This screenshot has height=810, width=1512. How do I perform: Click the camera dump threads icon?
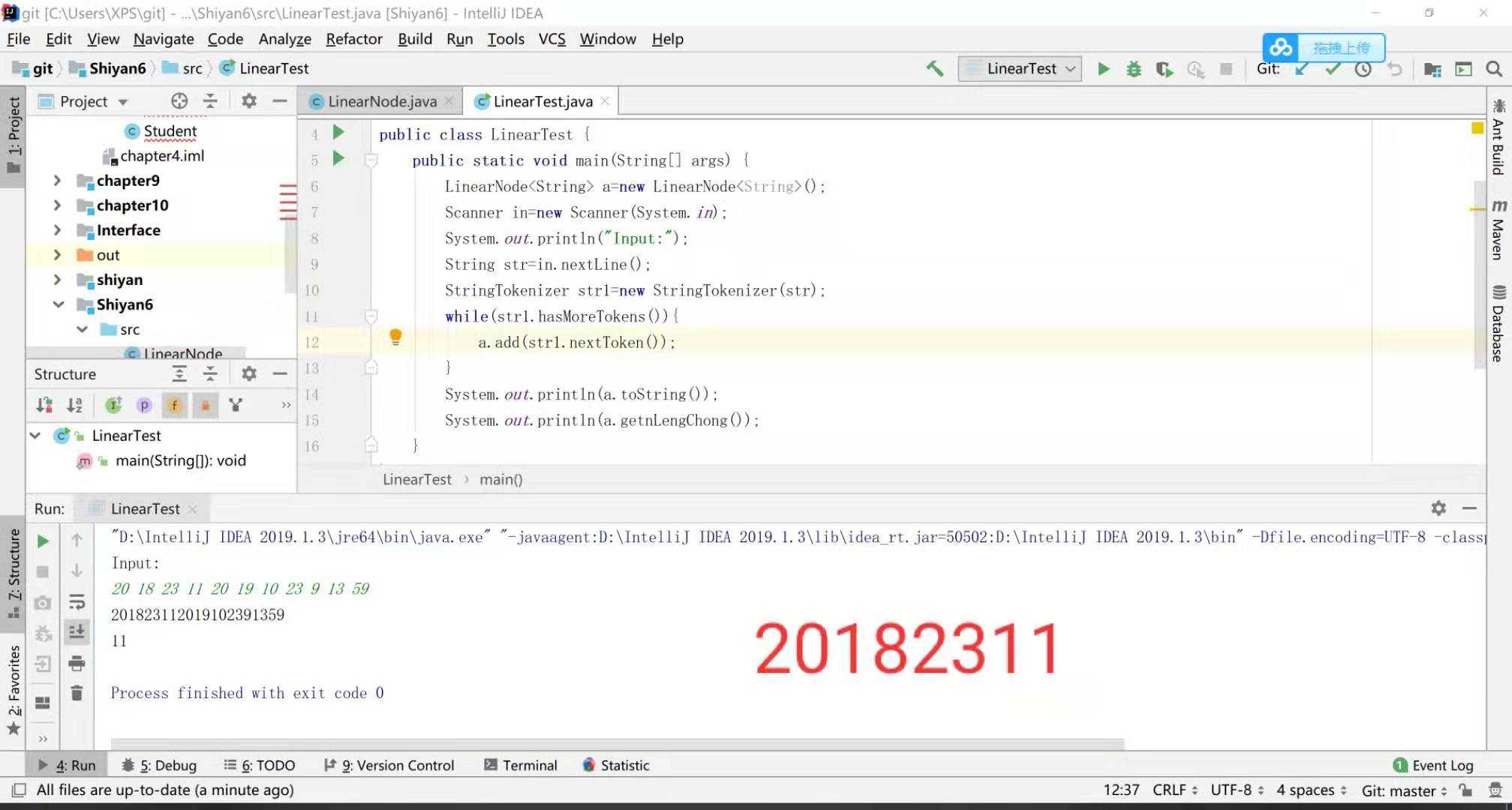click(43, 602)
